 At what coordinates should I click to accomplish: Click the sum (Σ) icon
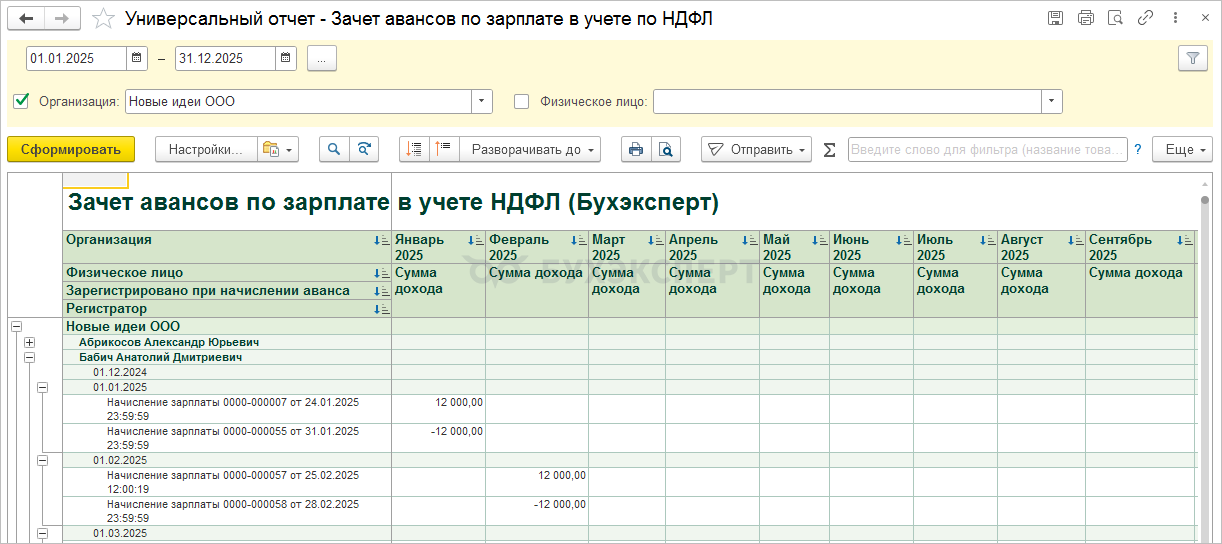(x=829, y=150)
